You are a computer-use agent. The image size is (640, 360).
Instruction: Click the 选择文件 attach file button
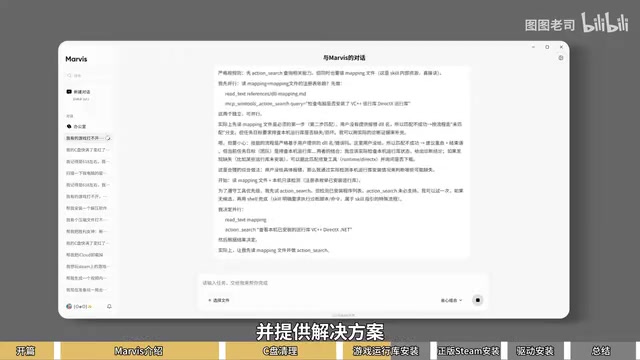point(219,300)
